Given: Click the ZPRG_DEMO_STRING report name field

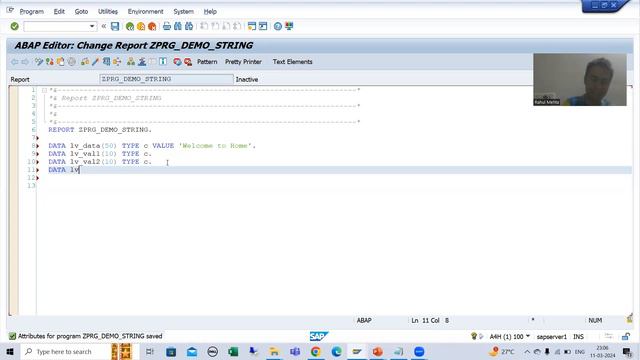Looking at the screenshot, I should (x=166, y=79).
